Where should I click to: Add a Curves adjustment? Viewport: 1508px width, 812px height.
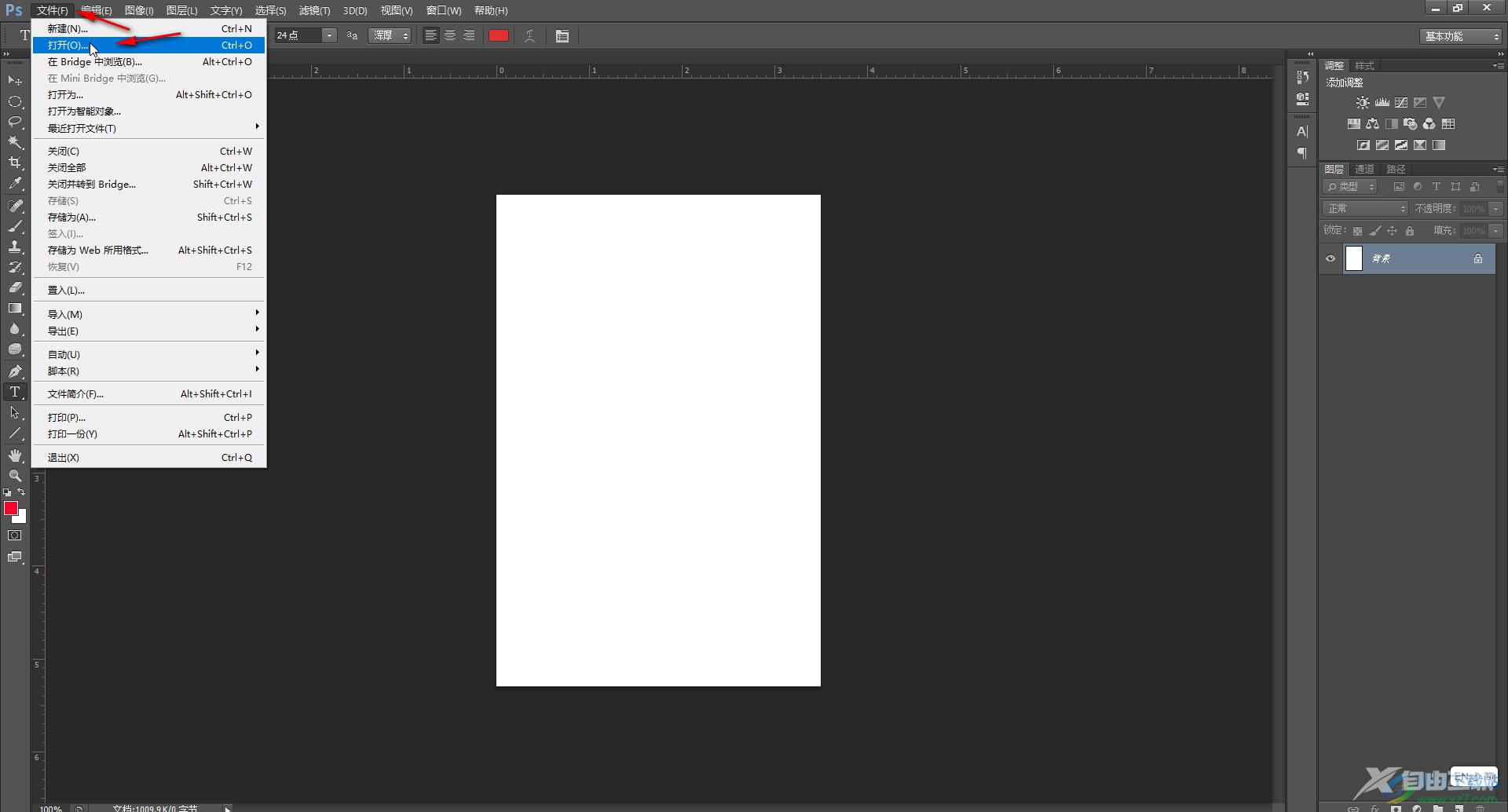(x=1401, y=103)
